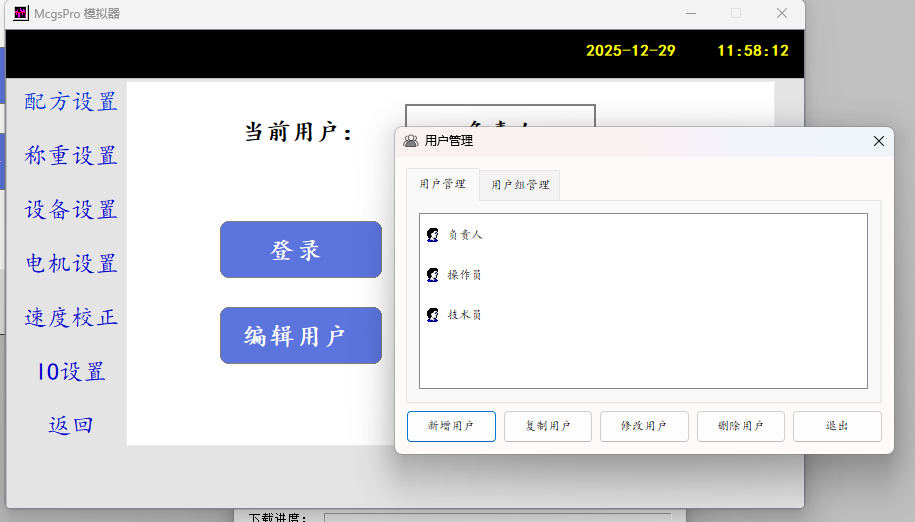This screenshot has height=522, width=915.
Task: Click 返回 in the sidebar
Action: pyautogui.click(x=71, y=425)
